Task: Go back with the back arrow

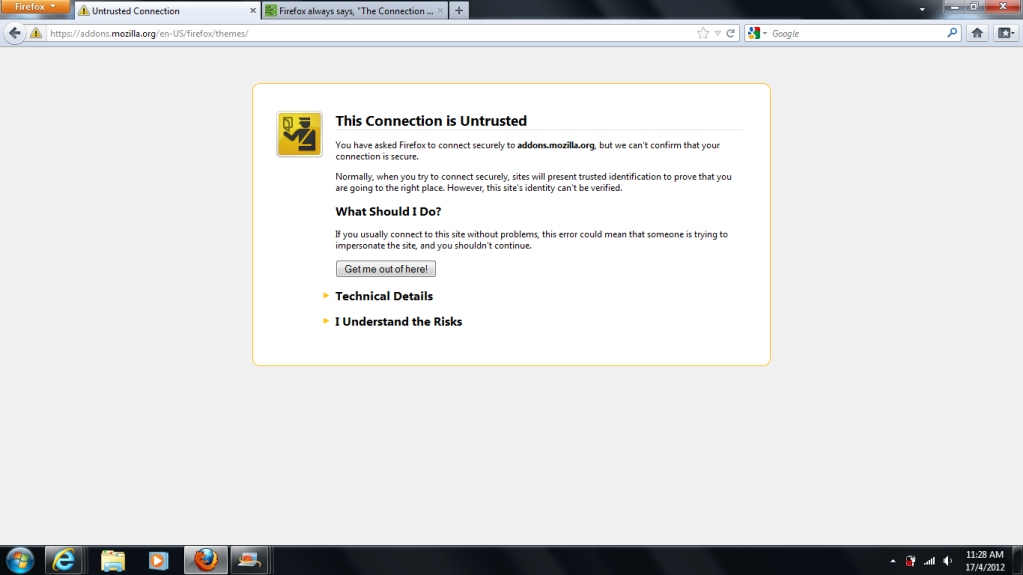Action: tap(14, 33)
